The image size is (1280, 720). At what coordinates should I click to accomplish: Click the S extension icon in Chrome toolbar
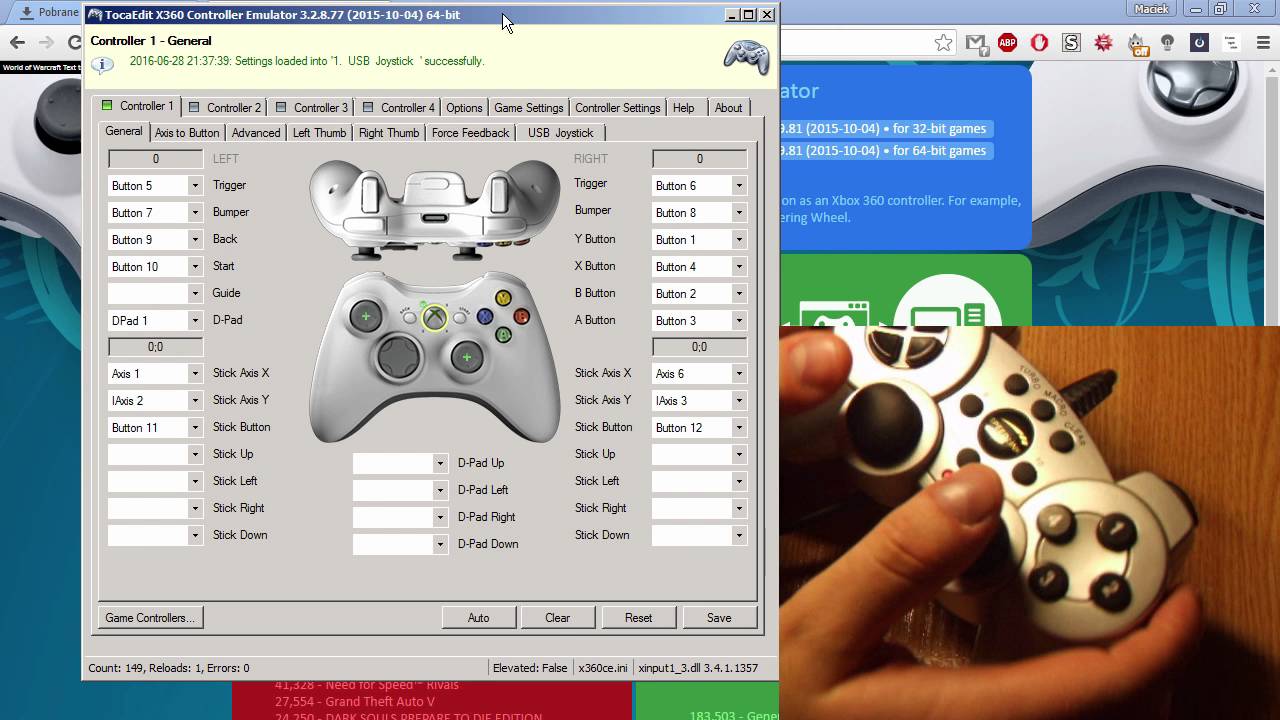click(1072, 43)
